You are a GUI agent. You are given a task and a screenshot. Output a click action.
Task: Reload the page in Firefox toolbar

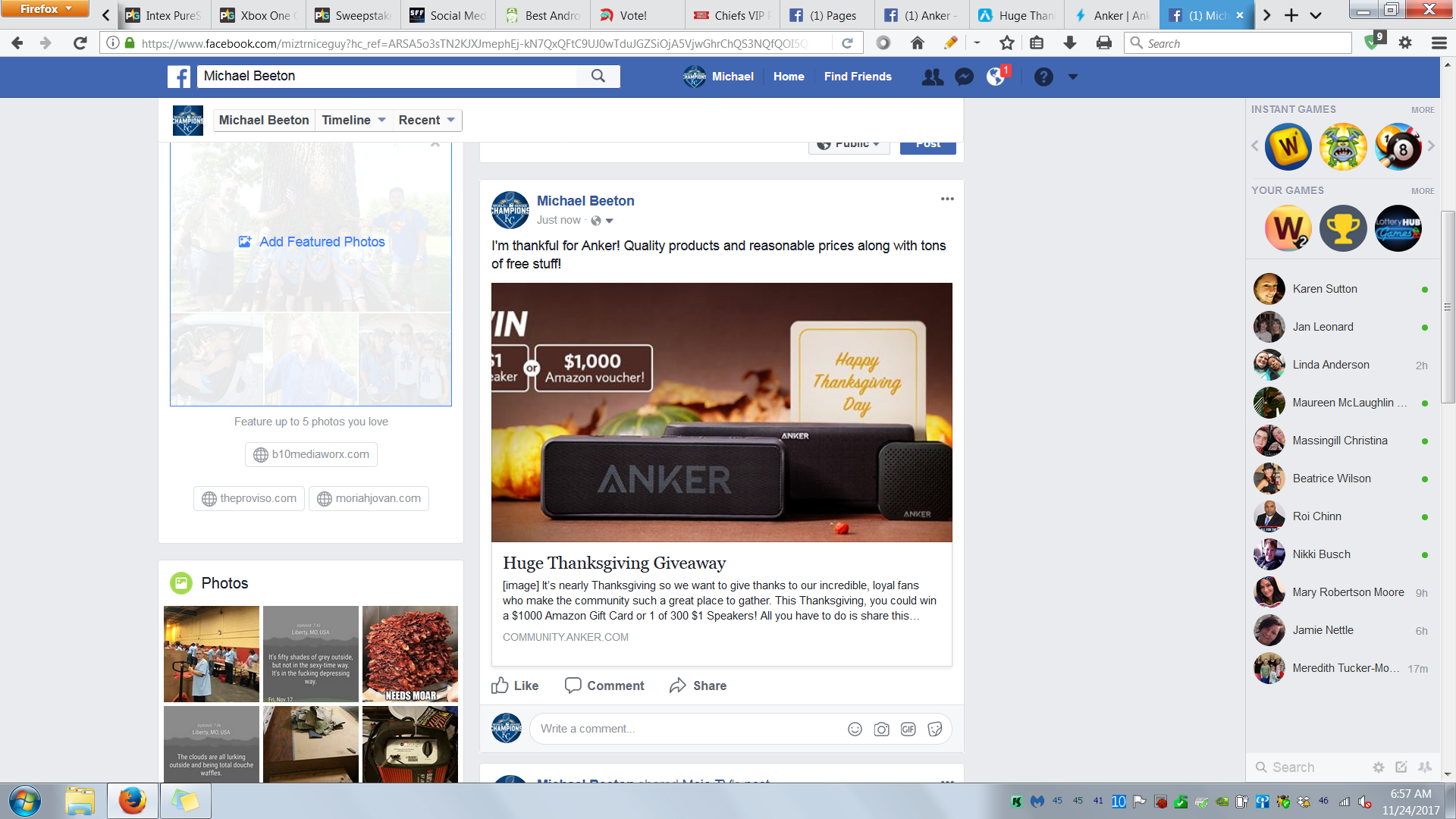pyautogui.click(x=80, y=43)
